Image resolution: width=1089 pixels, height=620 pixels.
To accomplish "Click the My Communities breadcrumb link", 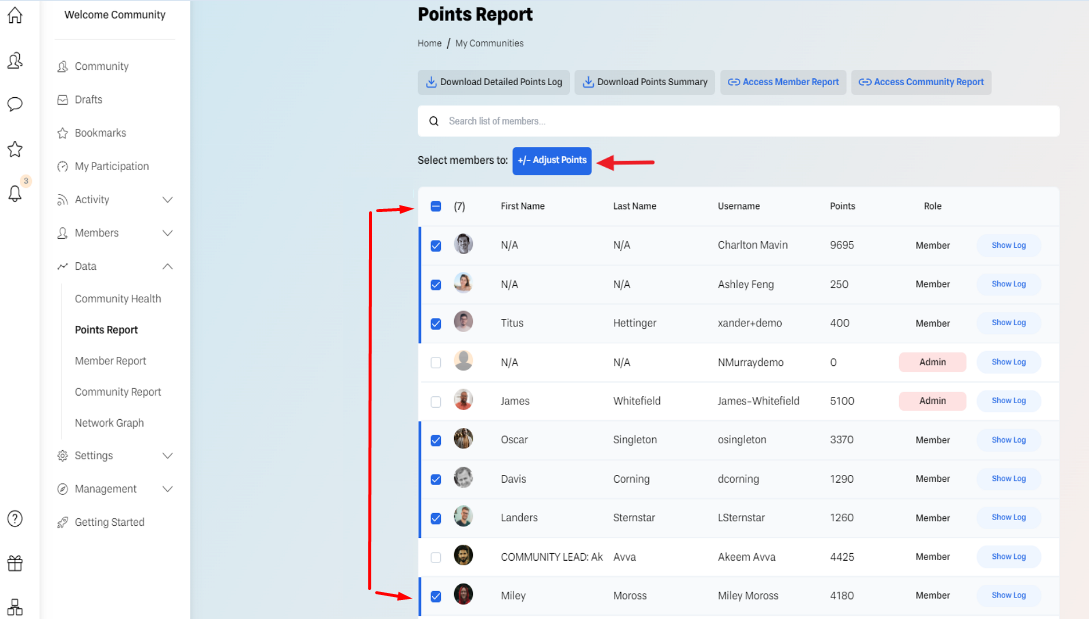I will [489, 43].
